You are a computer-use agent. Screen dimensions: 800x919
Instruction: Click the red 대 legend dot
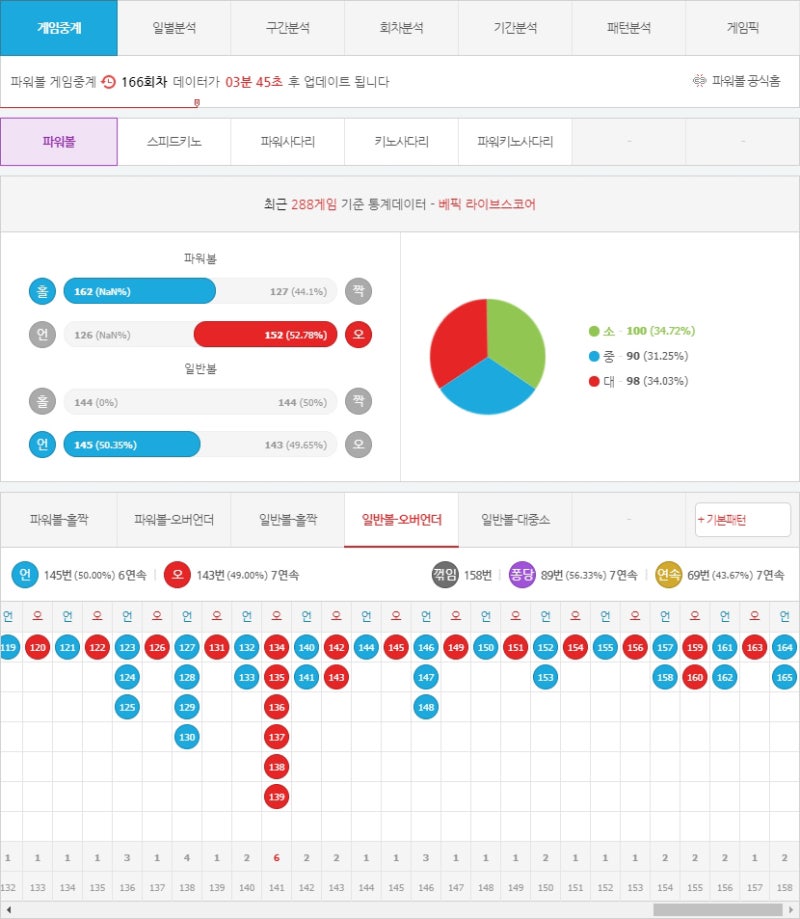click(594, 382)
